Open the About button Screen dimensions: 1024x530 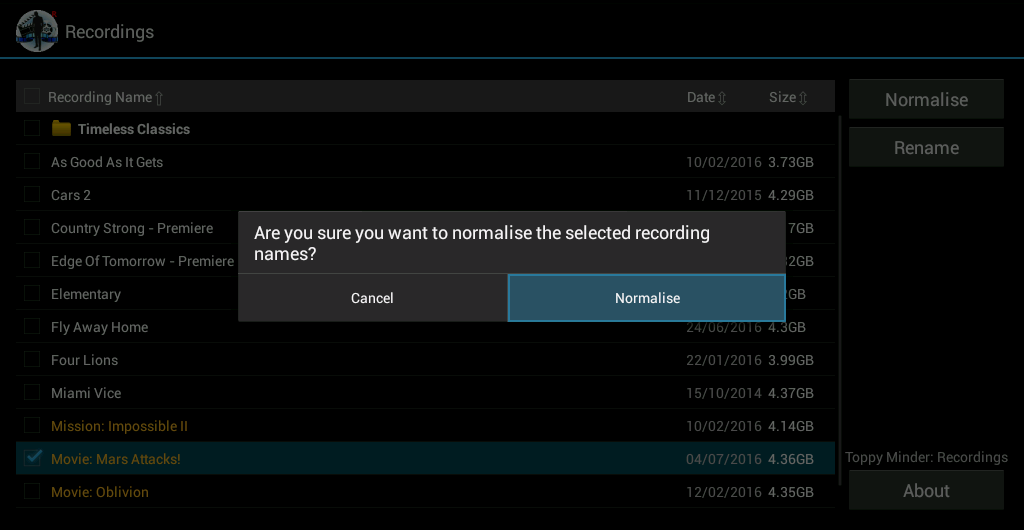point(926,491)
